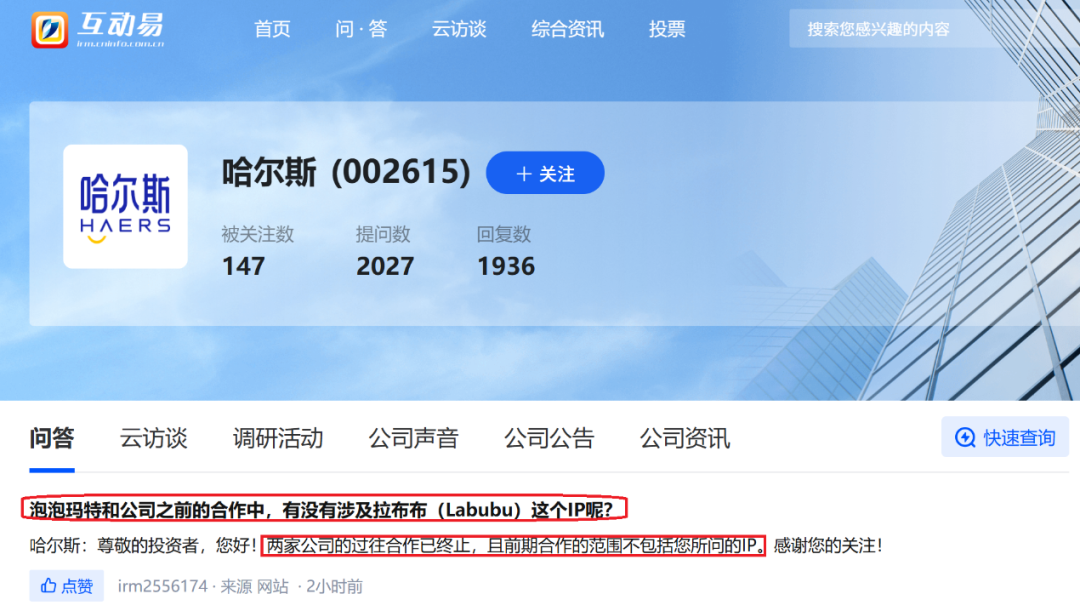This screenshot has width=1080, height=611.
Task: Switch to the 云访谈 tab below profile
Action: coord(153,438)
